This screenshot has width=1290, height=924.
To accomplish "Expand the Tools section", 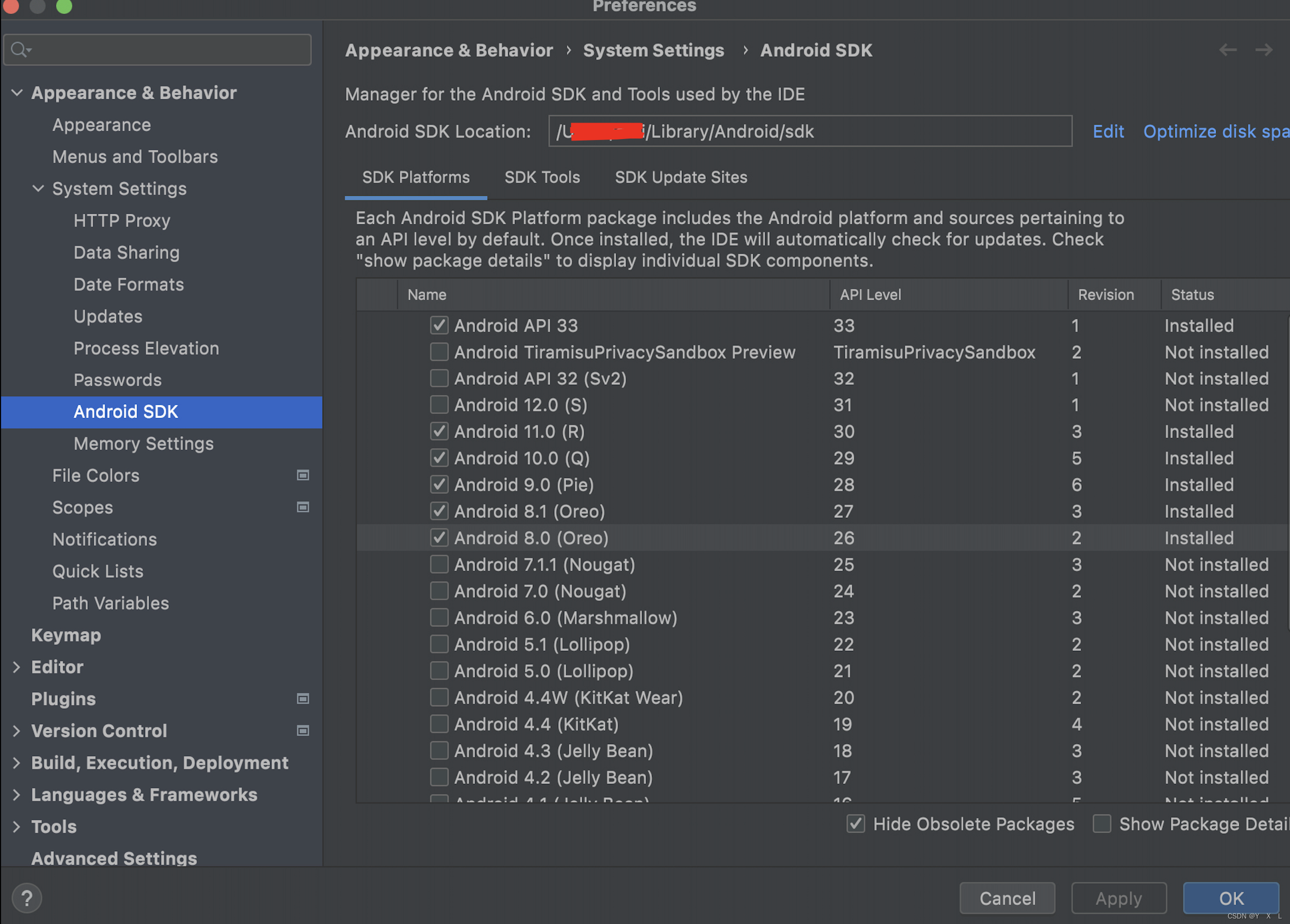I will (x=17, y=826).
